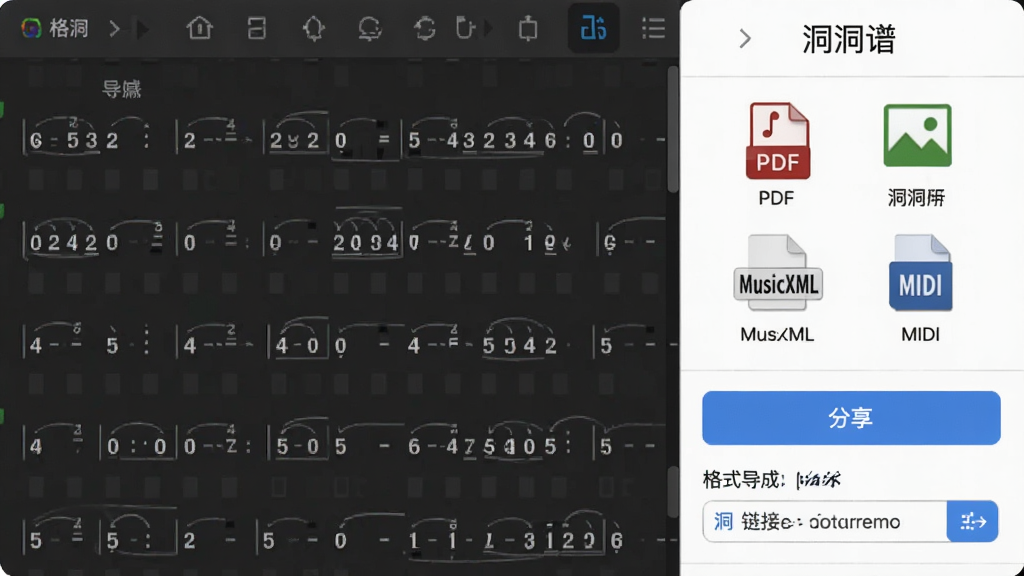Expand the chevron after 格洞 title
1024x576 pixels.
coord(114,29)
